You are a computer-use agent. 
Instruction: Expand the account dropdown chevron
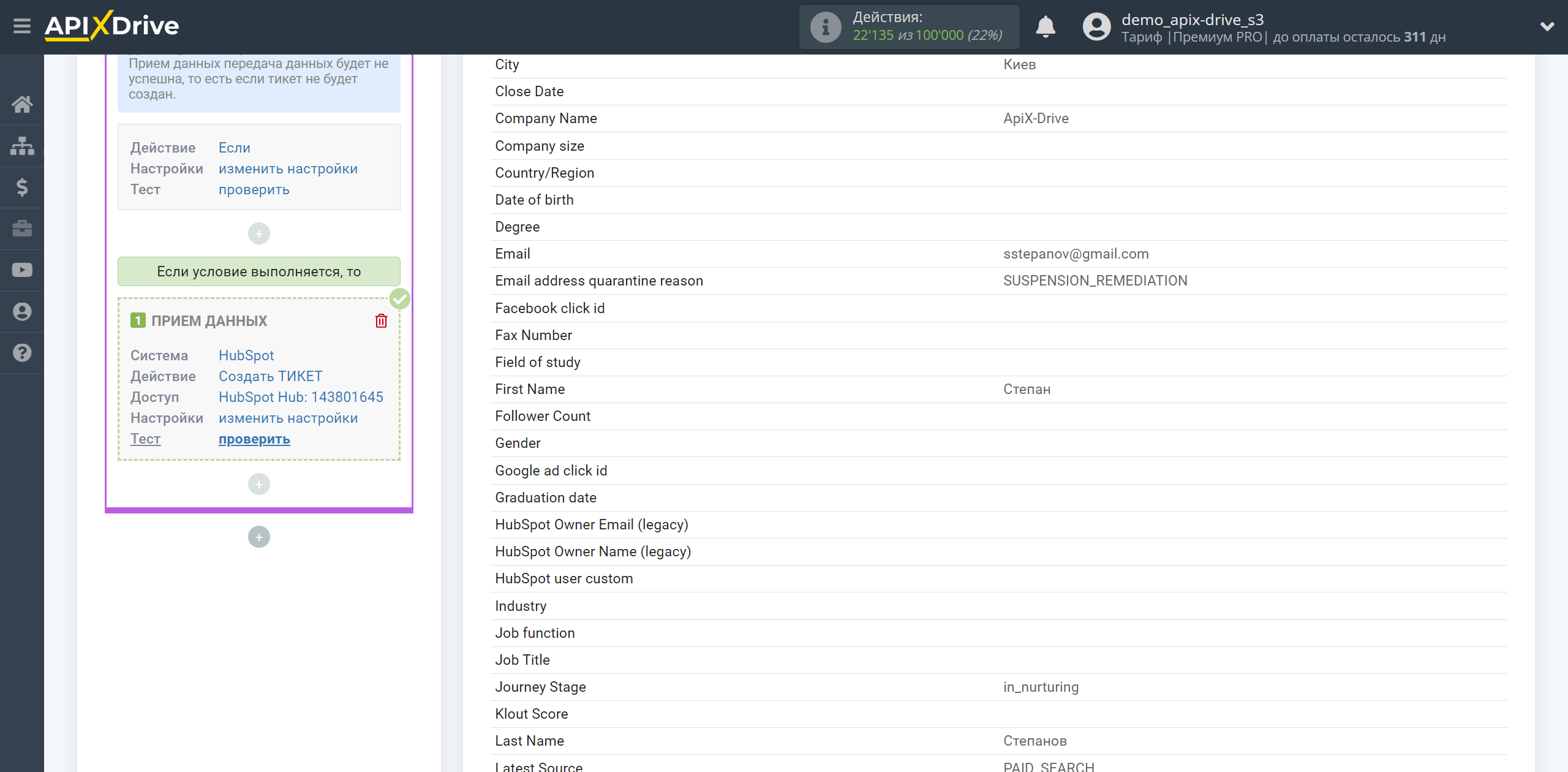pos(1547,26)
